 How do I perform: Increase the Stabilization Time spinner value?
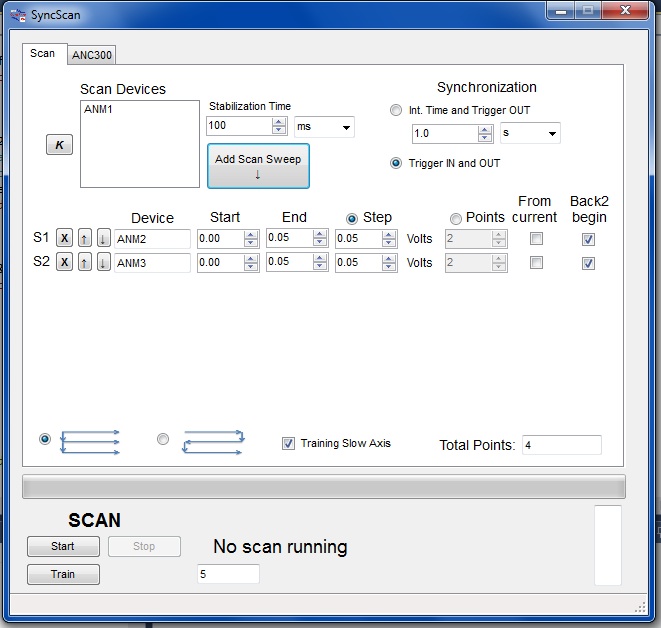tap(279, 122)
